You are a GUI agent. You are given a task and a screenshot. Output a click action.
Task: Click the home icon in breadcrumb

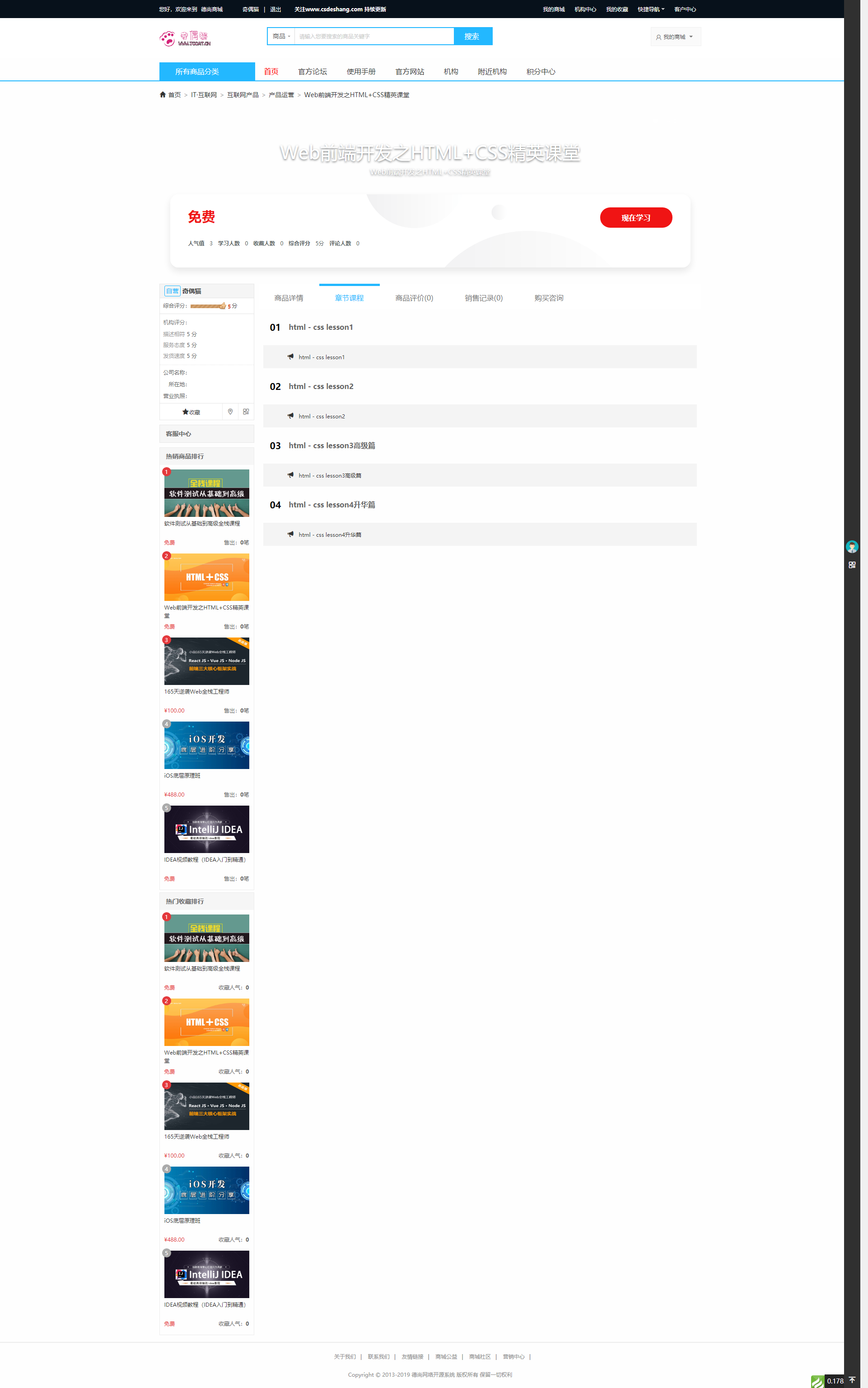pyautogui.click(x=163, y=95)
